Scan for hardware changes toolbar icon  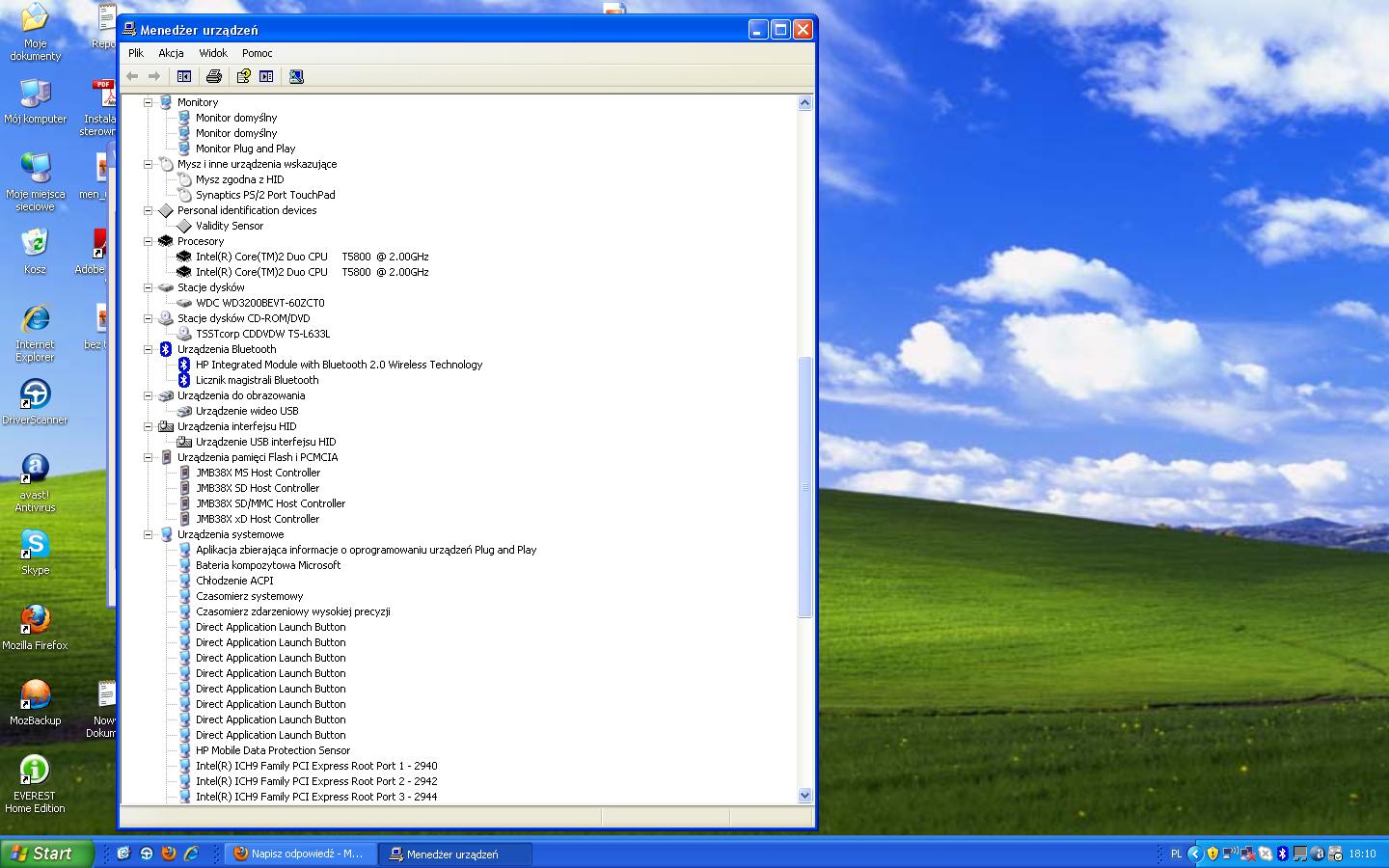coord(296,76)
